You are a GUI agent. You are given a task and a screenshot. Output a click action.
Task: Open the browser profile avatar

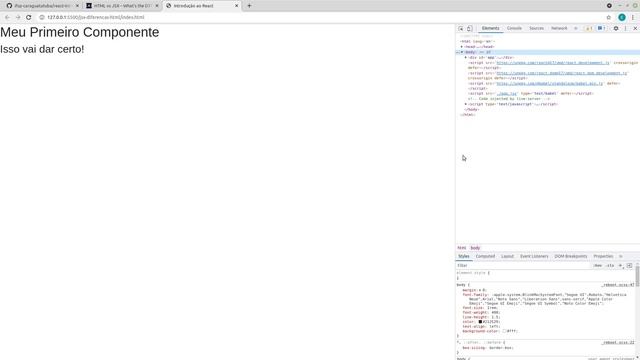[x=622, y=17]
